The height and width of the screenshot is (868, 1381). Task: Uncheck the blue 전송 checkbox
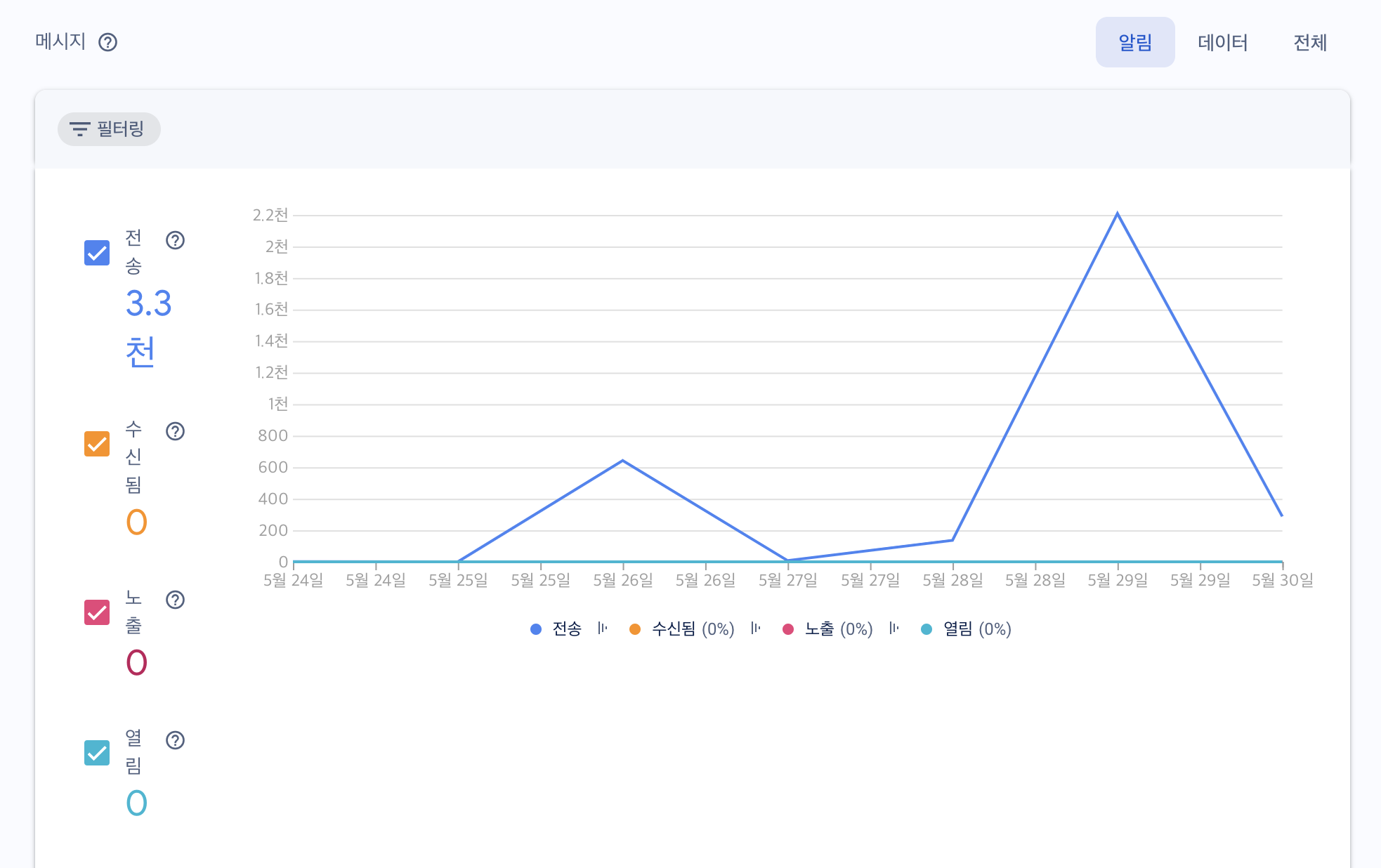coord(97,253)
